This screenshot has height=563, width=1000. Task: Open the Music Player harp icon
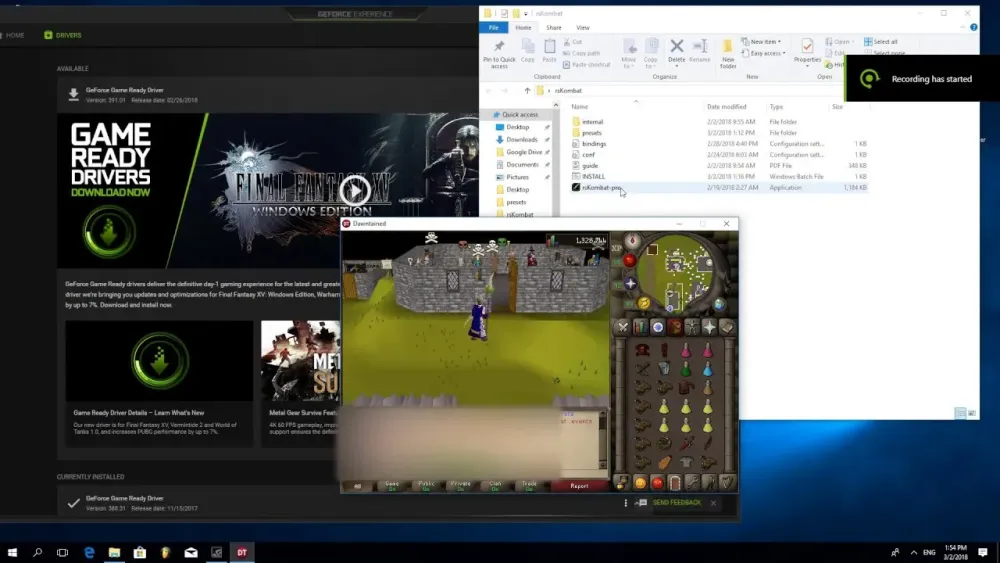click(x=726, y=483)
